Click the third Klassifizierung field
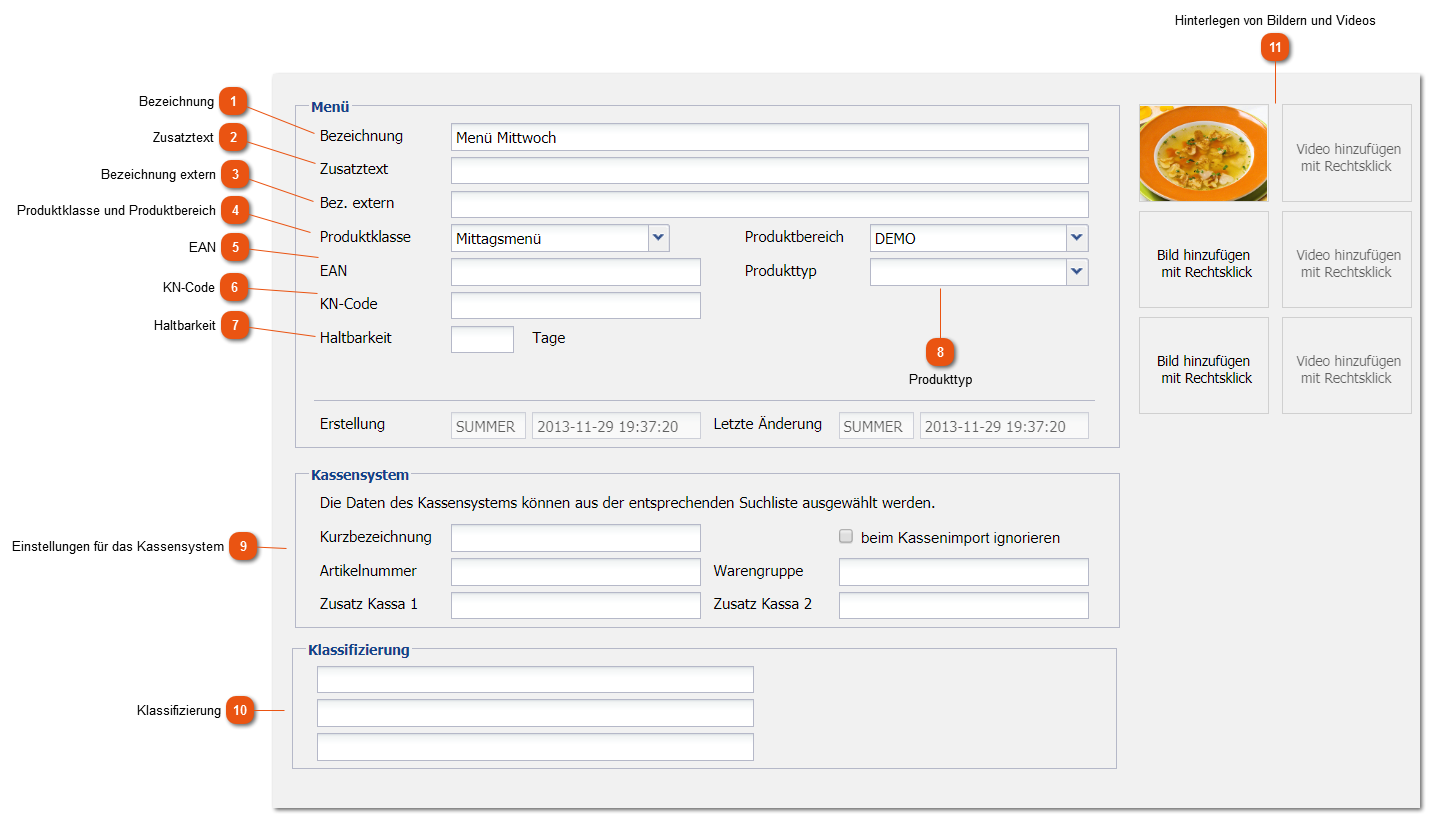1429x817 pixels. point(535,747)
